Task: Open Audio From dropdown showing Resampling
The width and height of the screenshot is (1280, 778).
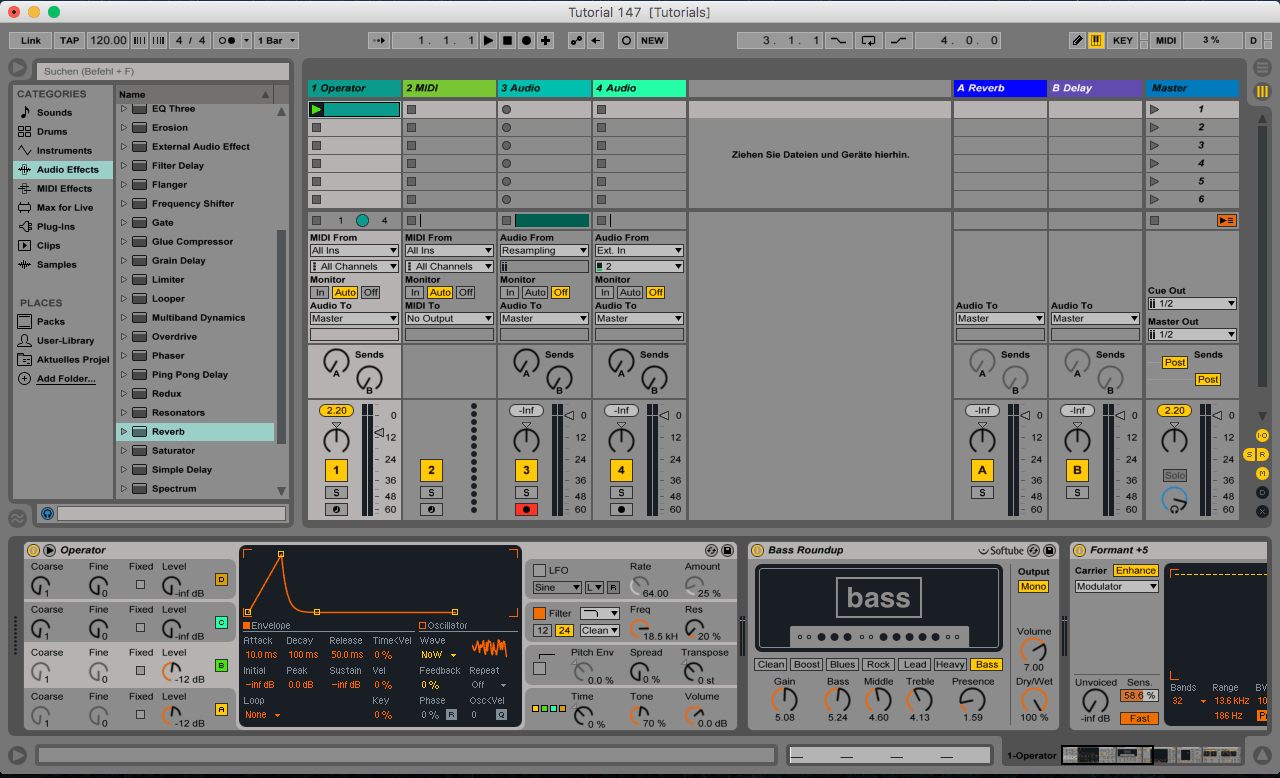Action: coord(544,251)
